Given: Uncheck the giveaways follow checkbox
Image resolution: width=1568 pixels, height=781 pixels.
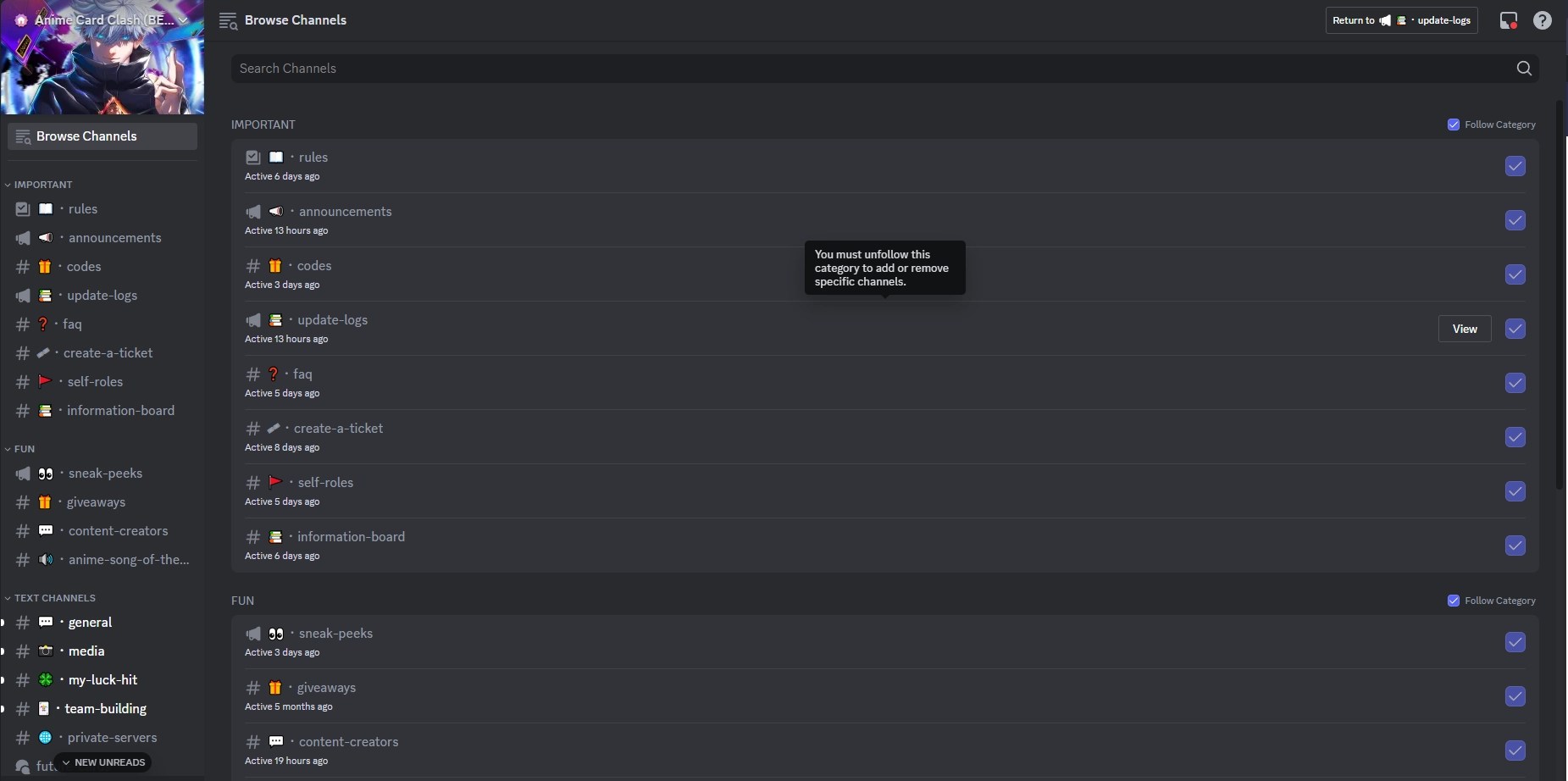Looking at the screenshot, I should pyautogui.click(x=1515, y=696).
